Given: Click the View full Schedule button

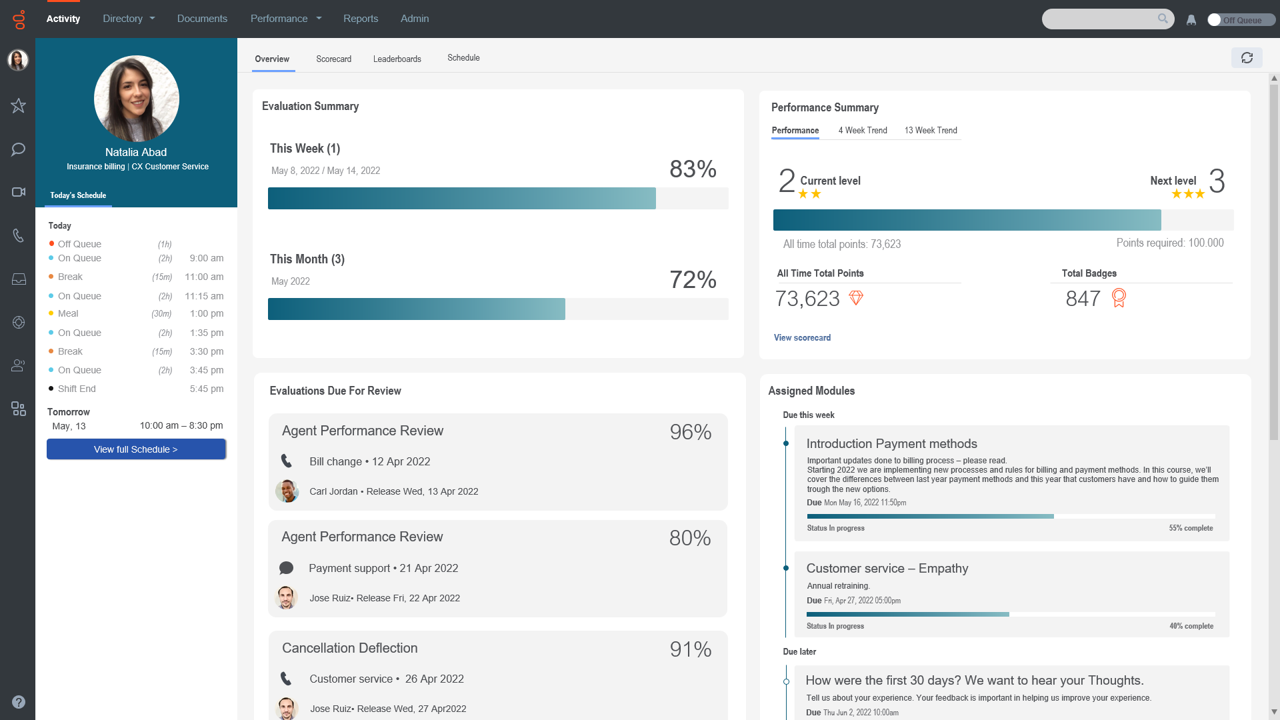Looking at the screenshot, I should click(136, 450).
